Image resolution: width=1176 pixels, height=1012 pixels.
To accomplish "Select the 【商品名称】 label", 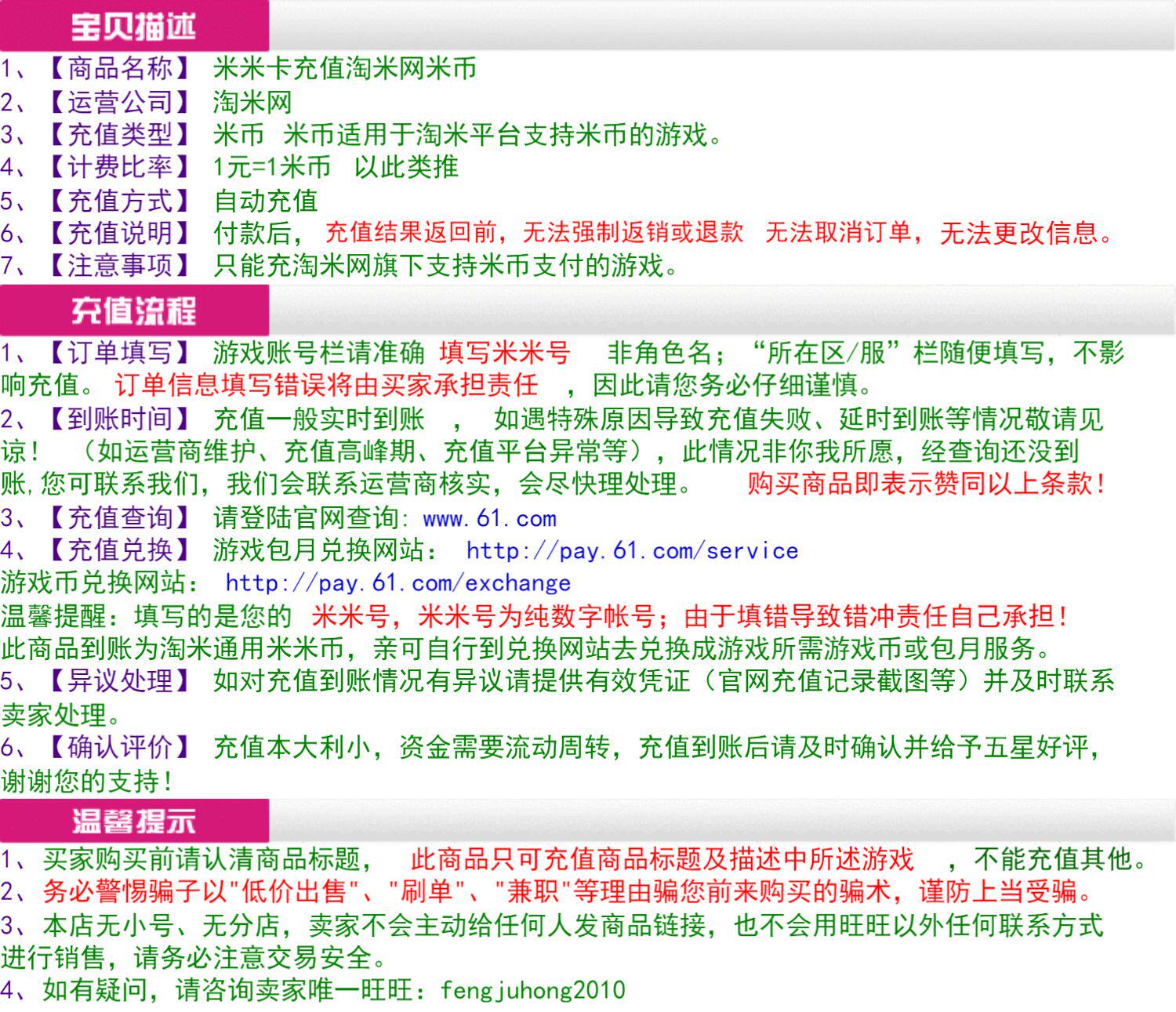I will (119, 69).
